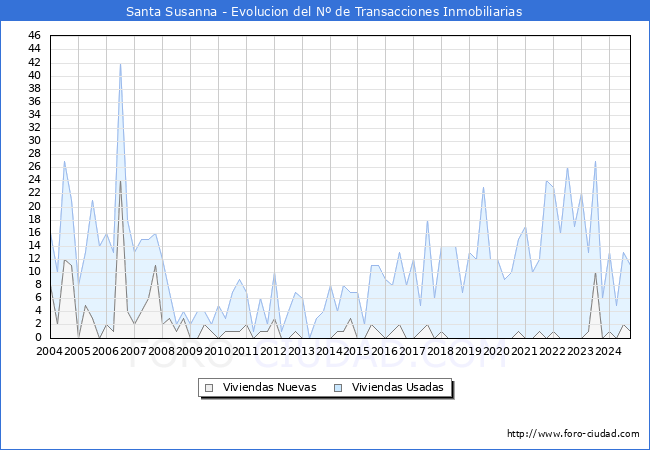Click the Viviendas Usadas legend swatch
This screenshot has height=450, width=650.
pyautogui.click(x=338, y=388)
